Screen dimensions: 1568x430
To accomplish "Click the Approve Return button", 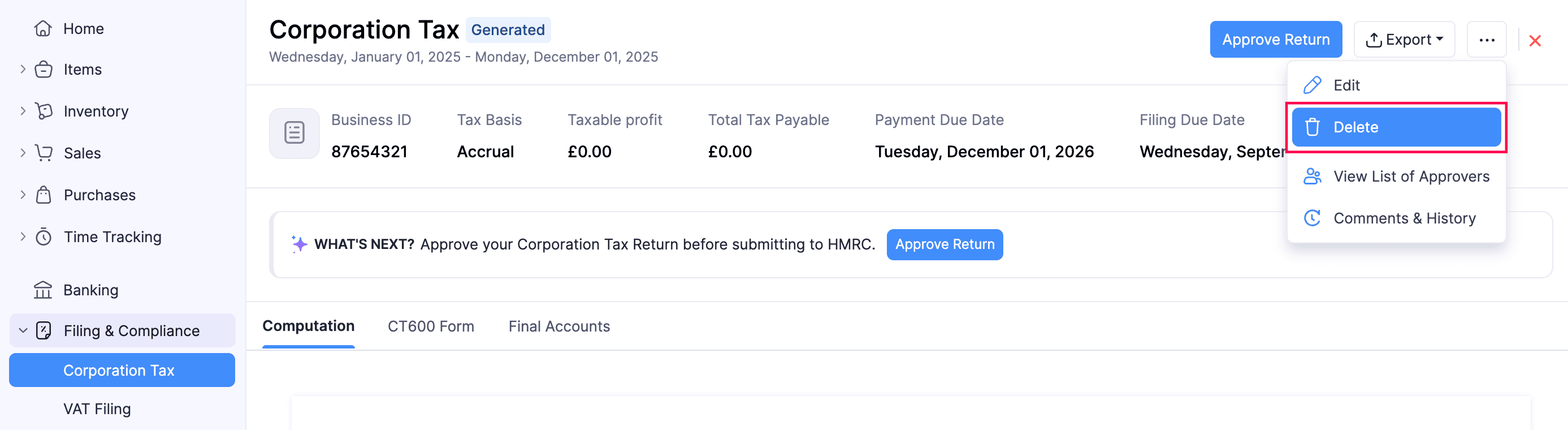I will pos(1276,39).
